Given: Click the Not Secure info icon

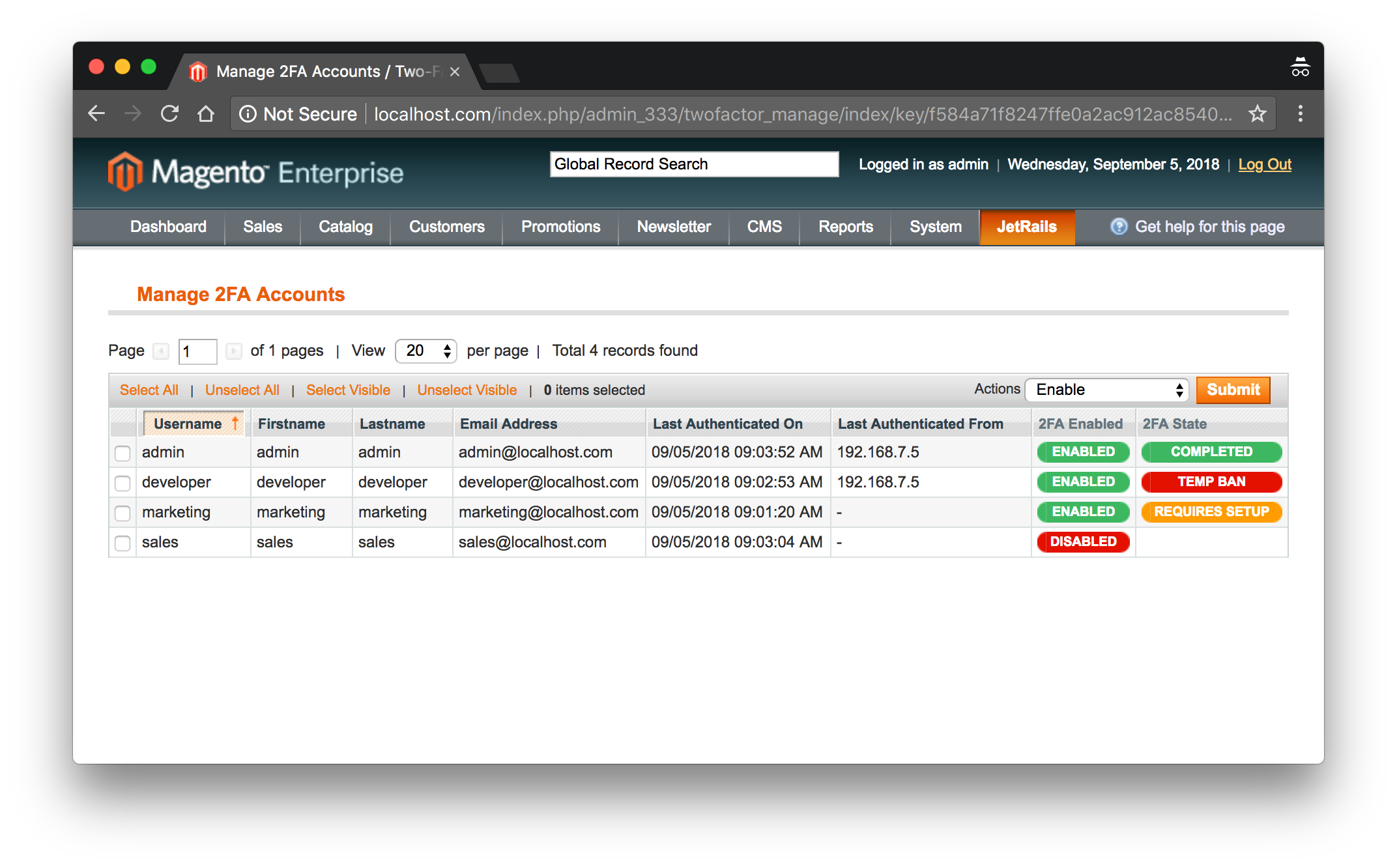Looking at the screenshot, I should pos(248,114).
